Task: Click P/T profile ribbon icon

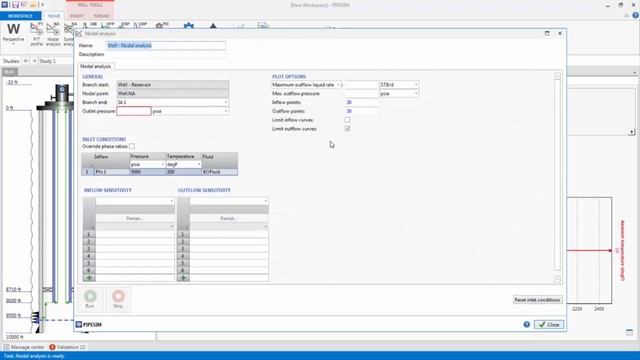Action: pos(36,34)
